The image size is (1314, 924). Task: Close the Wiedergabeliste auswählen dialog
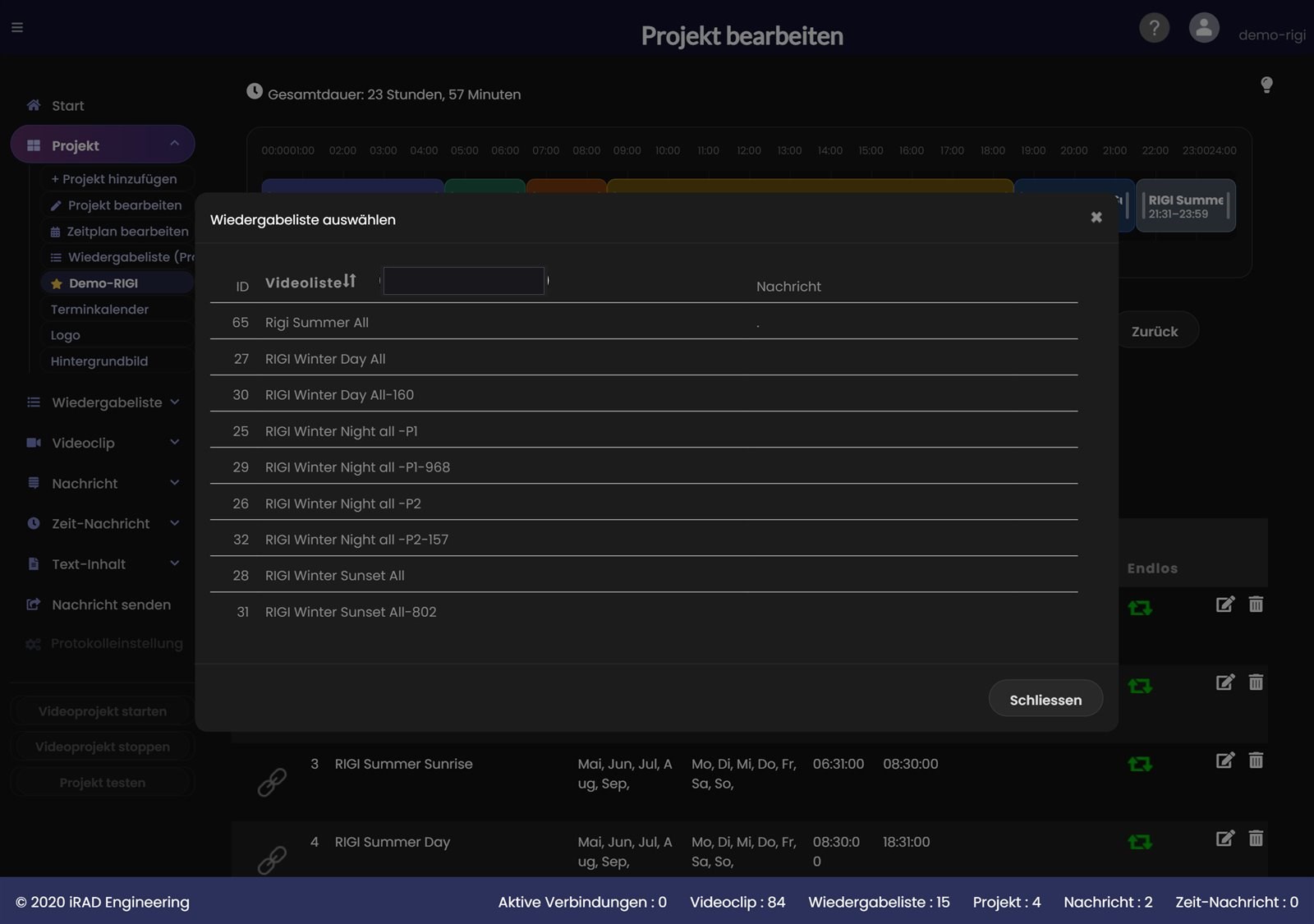coord(1096,217)
